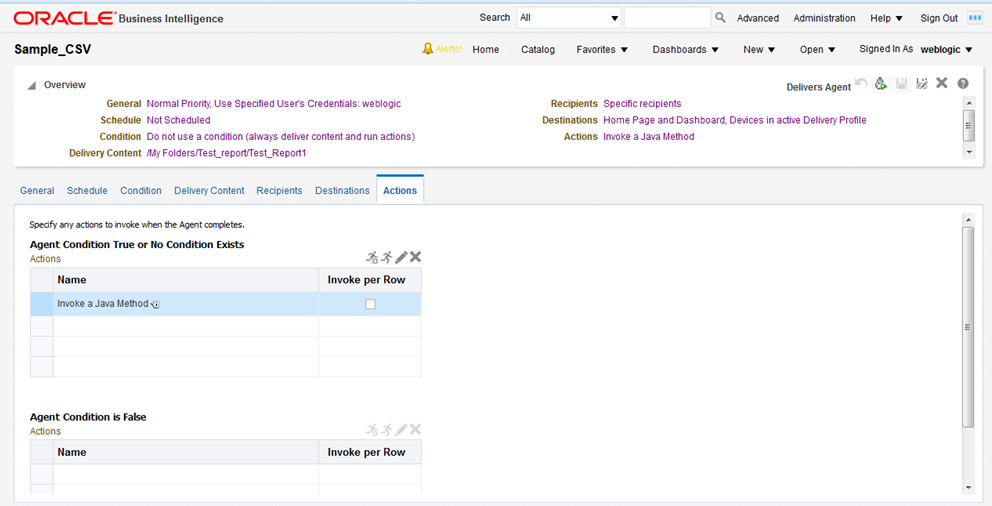This screenshot has height=506, width=992.
Task: Open the Condition tab
Action: click(141, 190)
